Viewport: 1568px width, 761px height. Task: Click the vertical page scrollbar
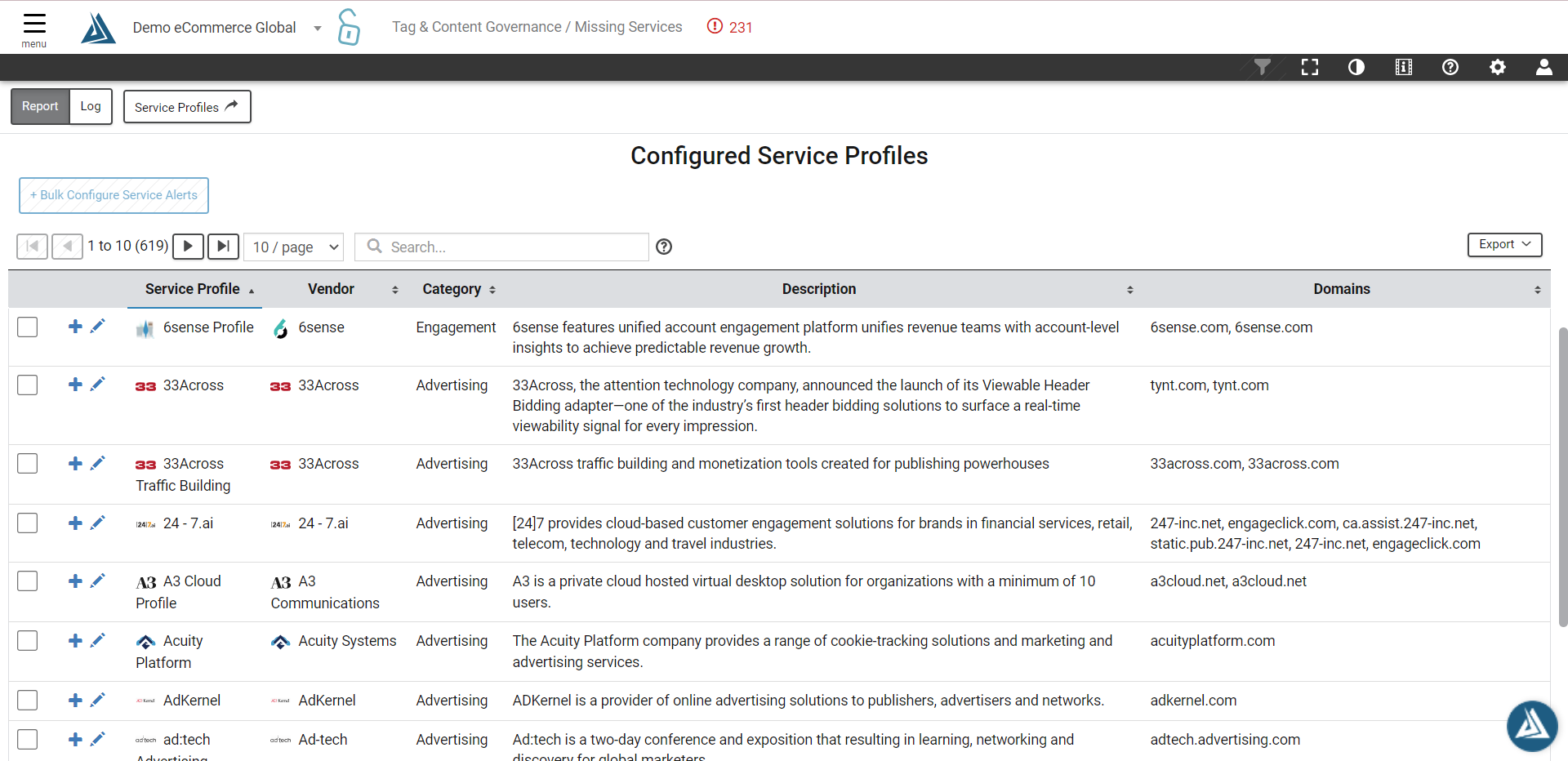point(1562,477)
